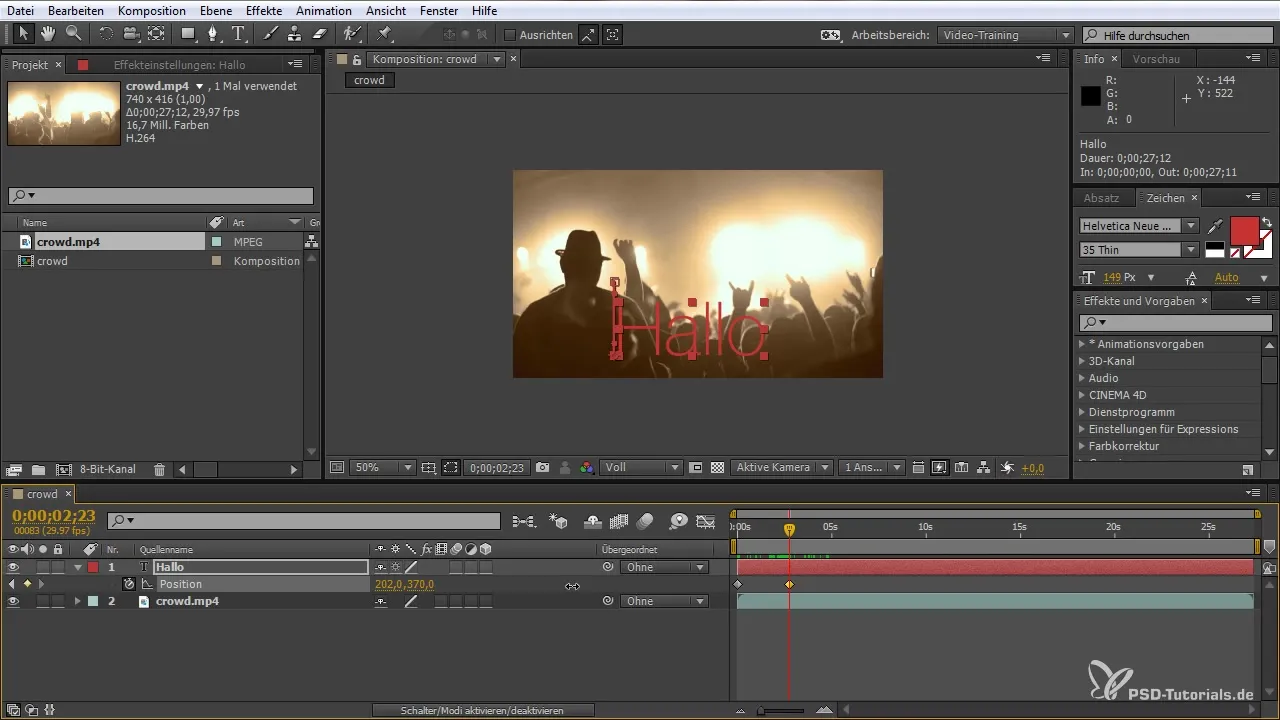Toggle motion blur enable icon in timeline
Image resolution: width=1280 pixels, height=720 pixels.
click(x=645, y=521)
